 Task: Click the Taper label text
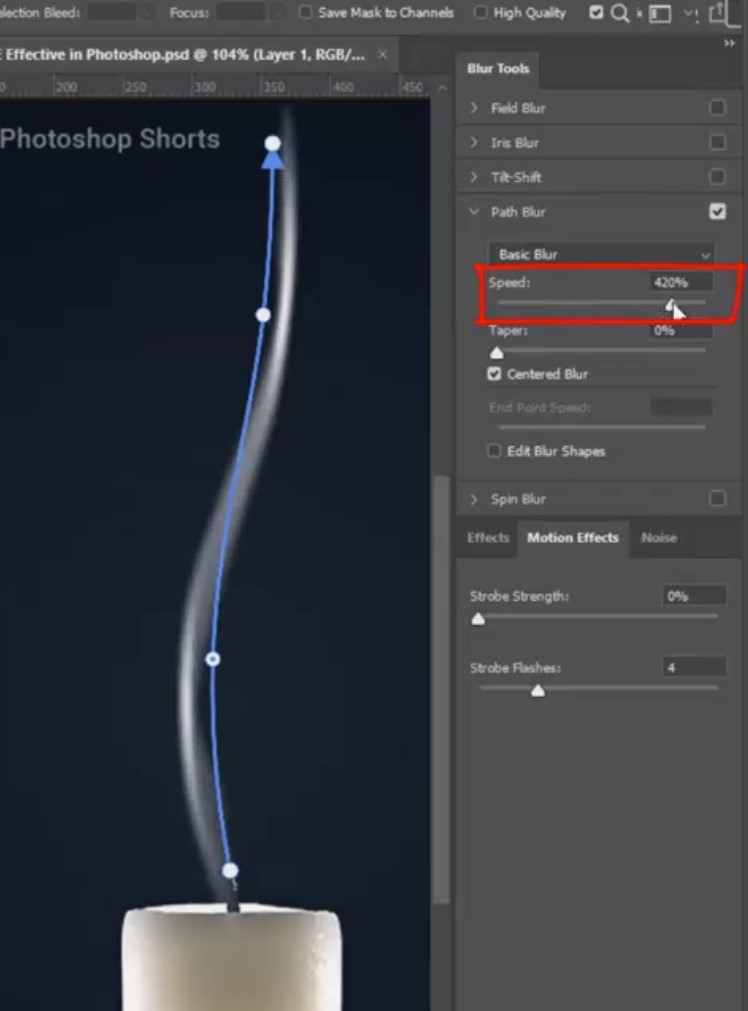click(508, 331)
